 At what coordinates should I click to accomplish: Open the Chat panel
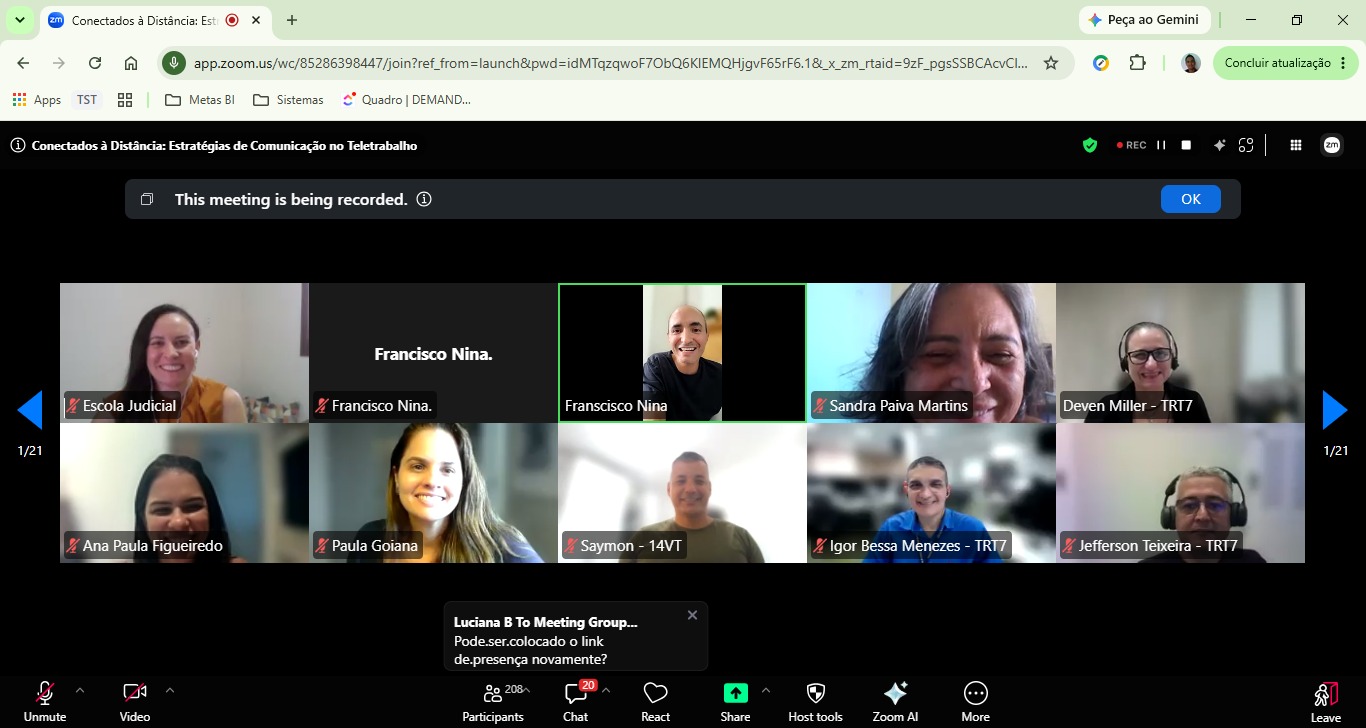[x=576, y=702]
